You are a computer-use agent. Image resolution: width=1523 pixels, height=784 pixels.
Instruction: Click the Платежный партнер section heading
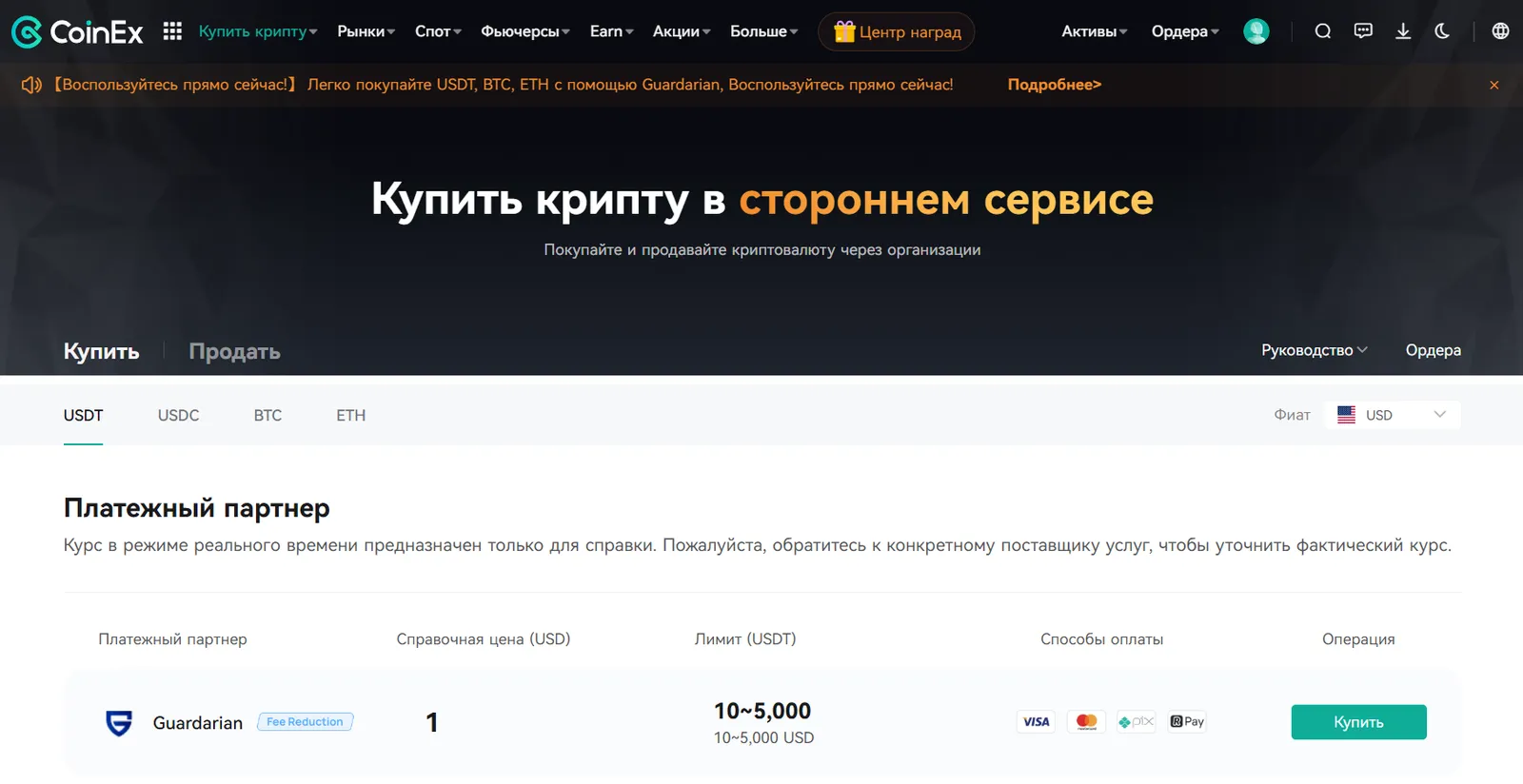(197, 508)
